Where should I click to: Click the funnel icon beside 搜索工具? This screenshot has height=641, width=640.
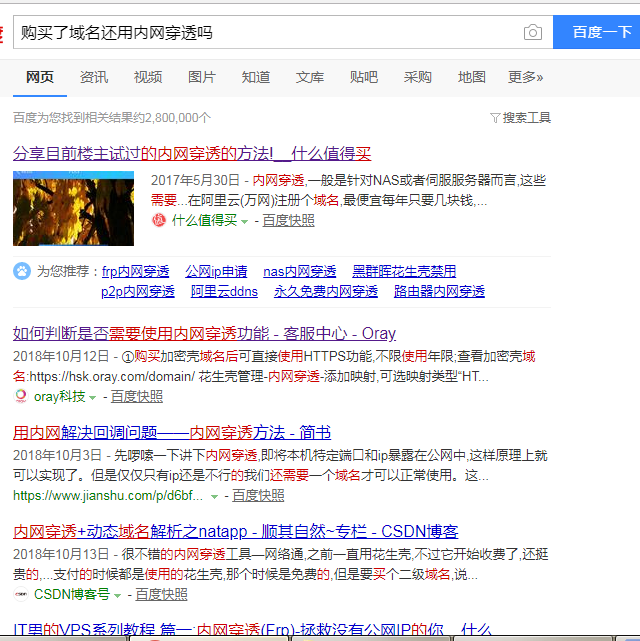coord(495,118)
